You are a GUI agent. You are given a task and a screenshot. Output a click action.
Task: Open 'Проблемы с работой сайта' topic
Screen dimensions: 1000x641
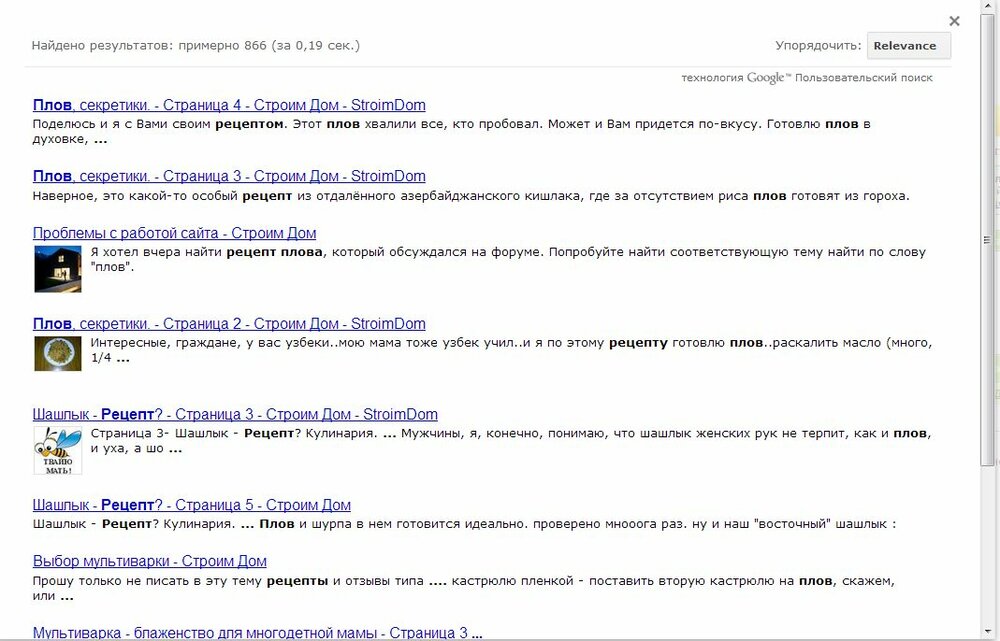pyautogui.click(x=174, y=233)
